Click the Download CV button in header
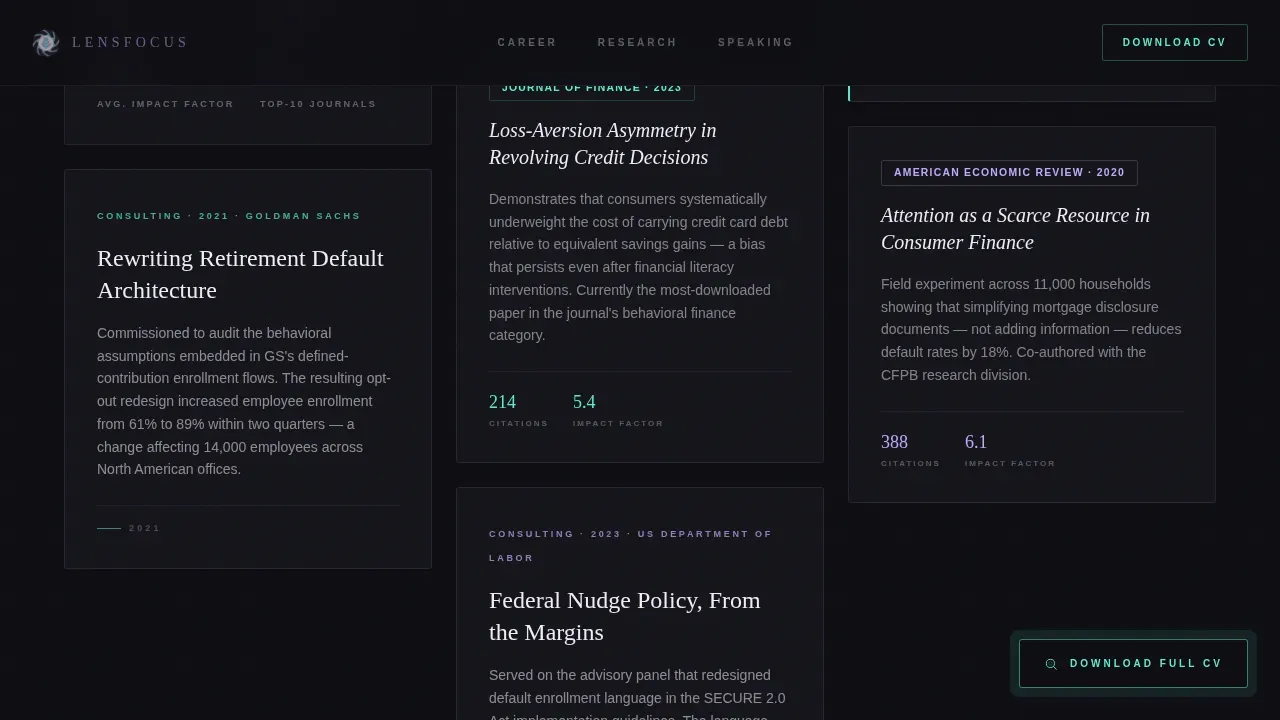This screenshot has height=720, width=1280. point(1174,42)
